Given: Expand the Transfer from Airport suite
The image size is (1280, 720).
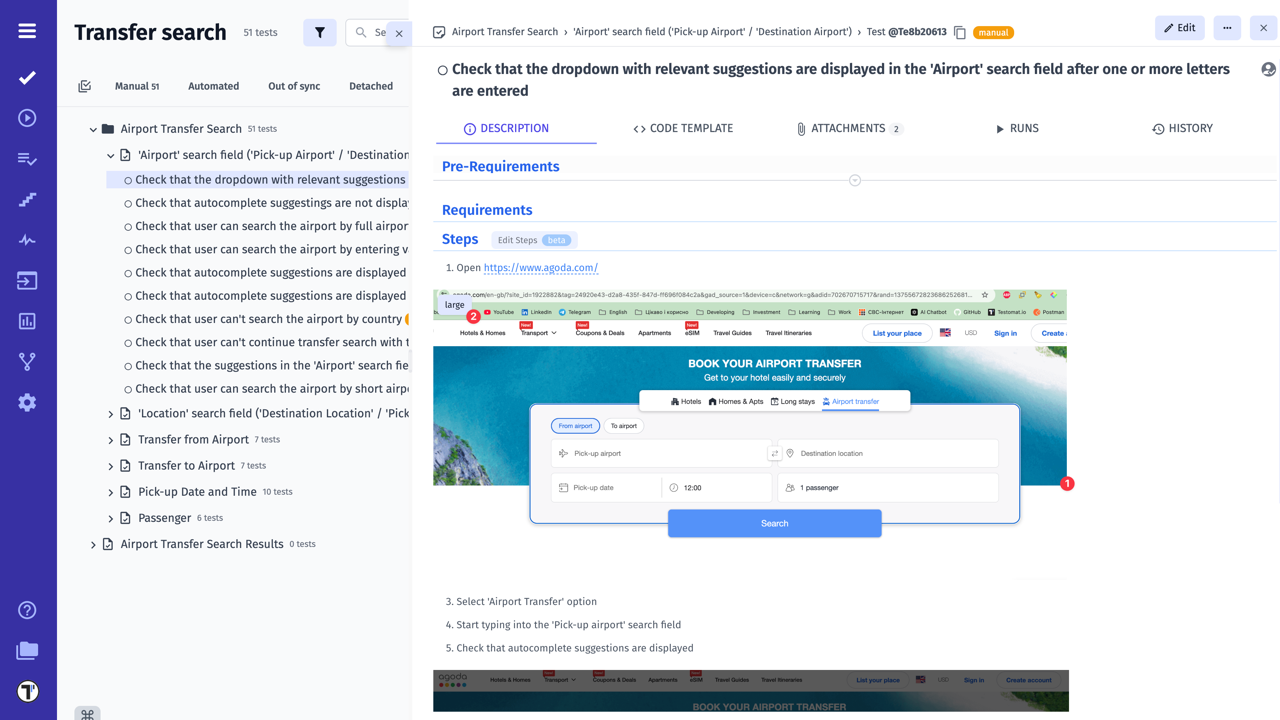Looking at the screenshot, I should [x=111, y=440].
